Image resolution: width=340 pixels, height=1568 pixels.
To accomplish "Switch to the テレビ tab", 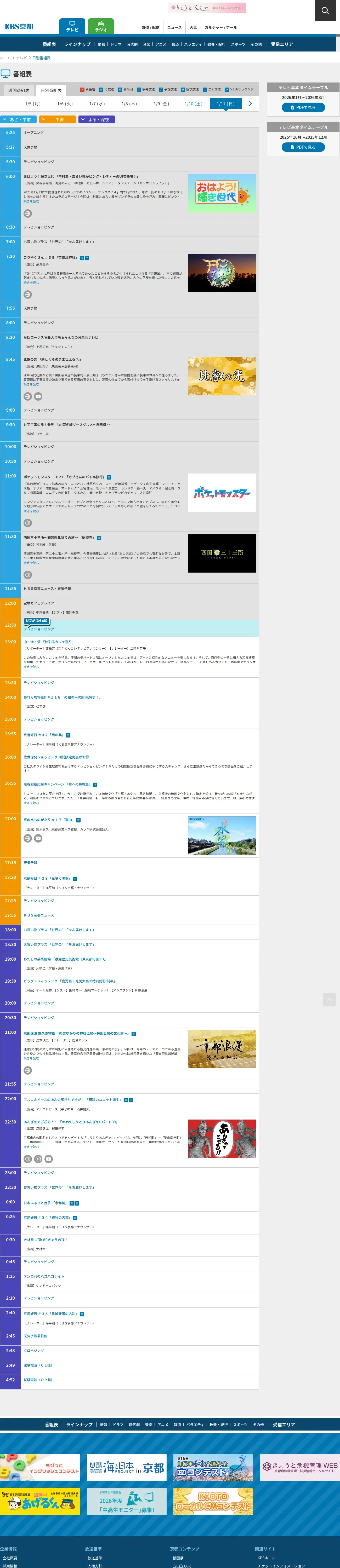I will click(x=72, y=27).
